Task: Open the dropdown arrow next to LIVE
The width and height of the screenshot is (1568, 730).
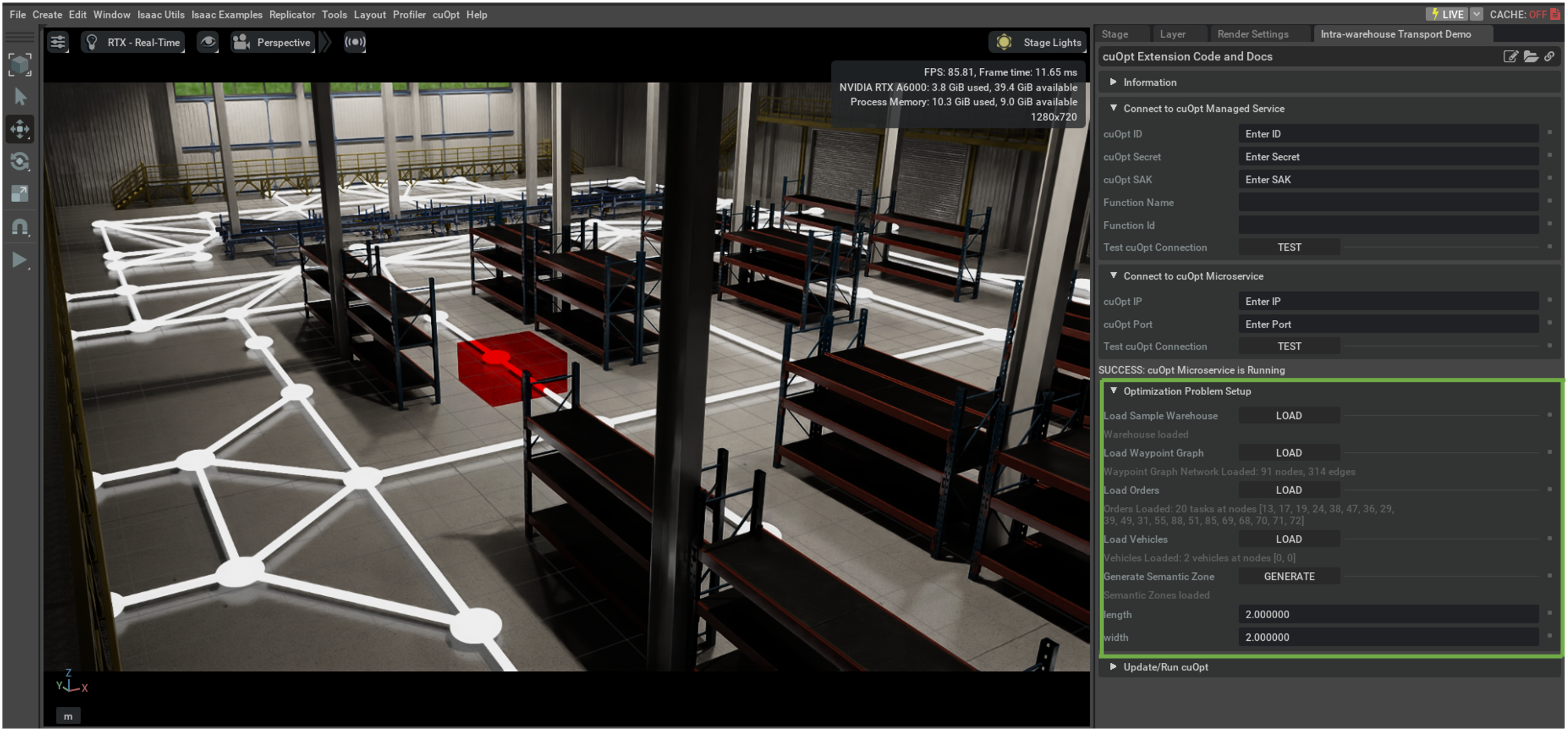Action: click(x=1477, y=14)
